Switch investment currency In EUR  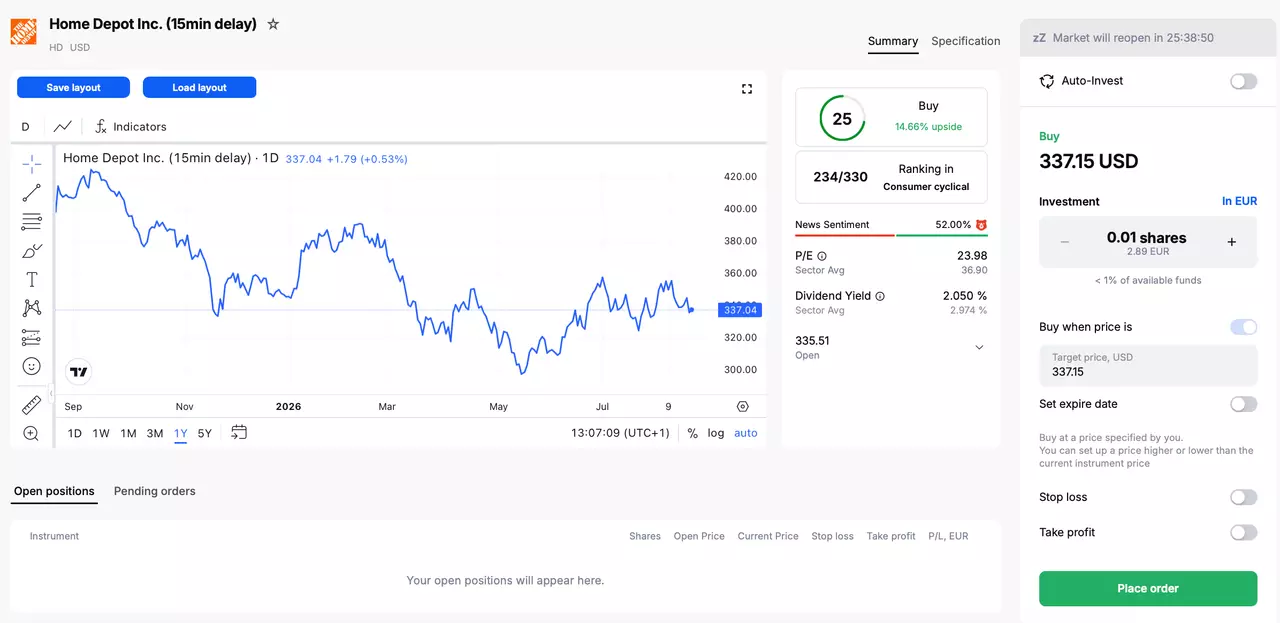(x=1239, y=201)
